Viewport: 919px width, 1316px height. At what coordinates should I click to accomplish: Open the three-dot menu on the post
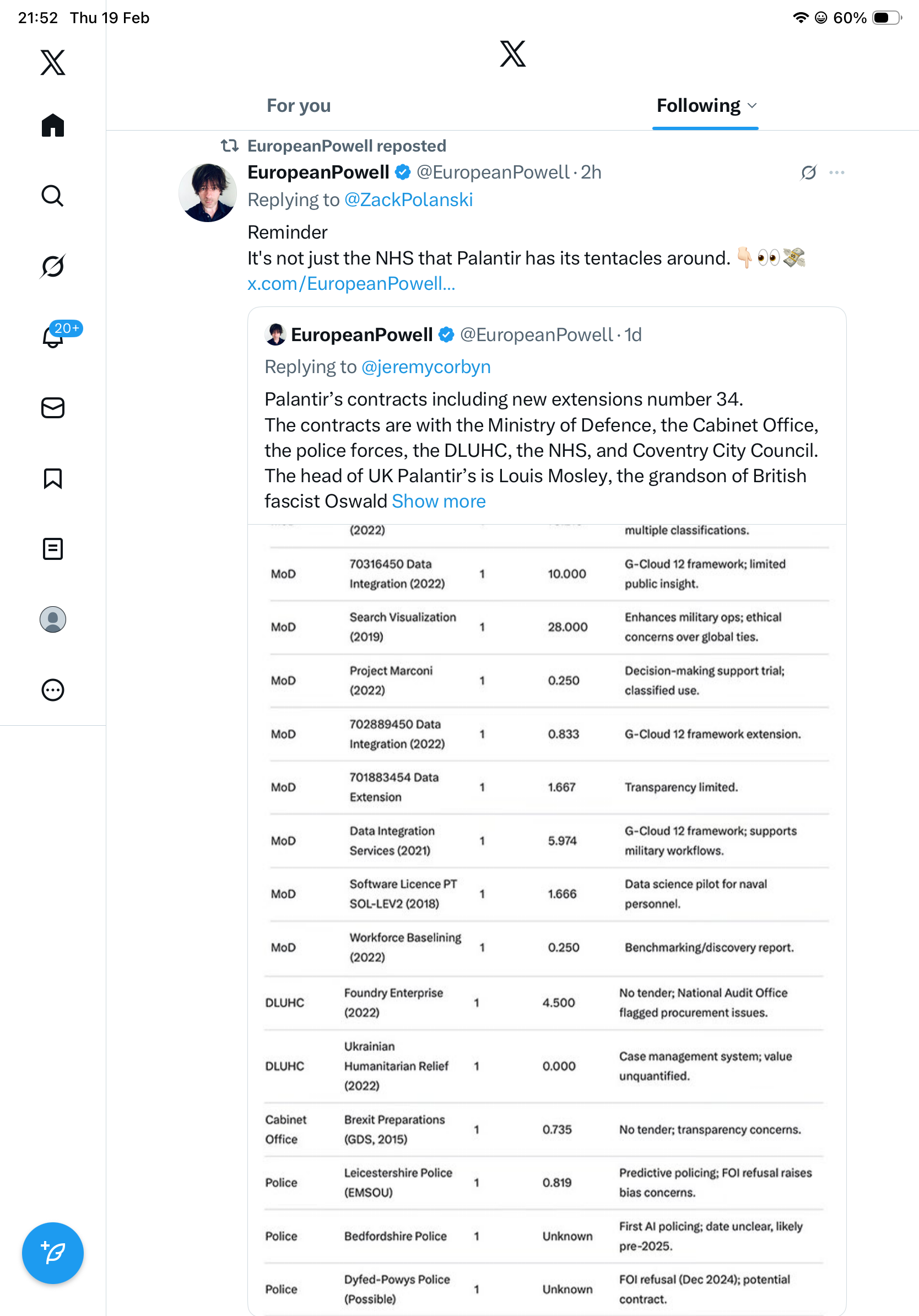[836, 172]
